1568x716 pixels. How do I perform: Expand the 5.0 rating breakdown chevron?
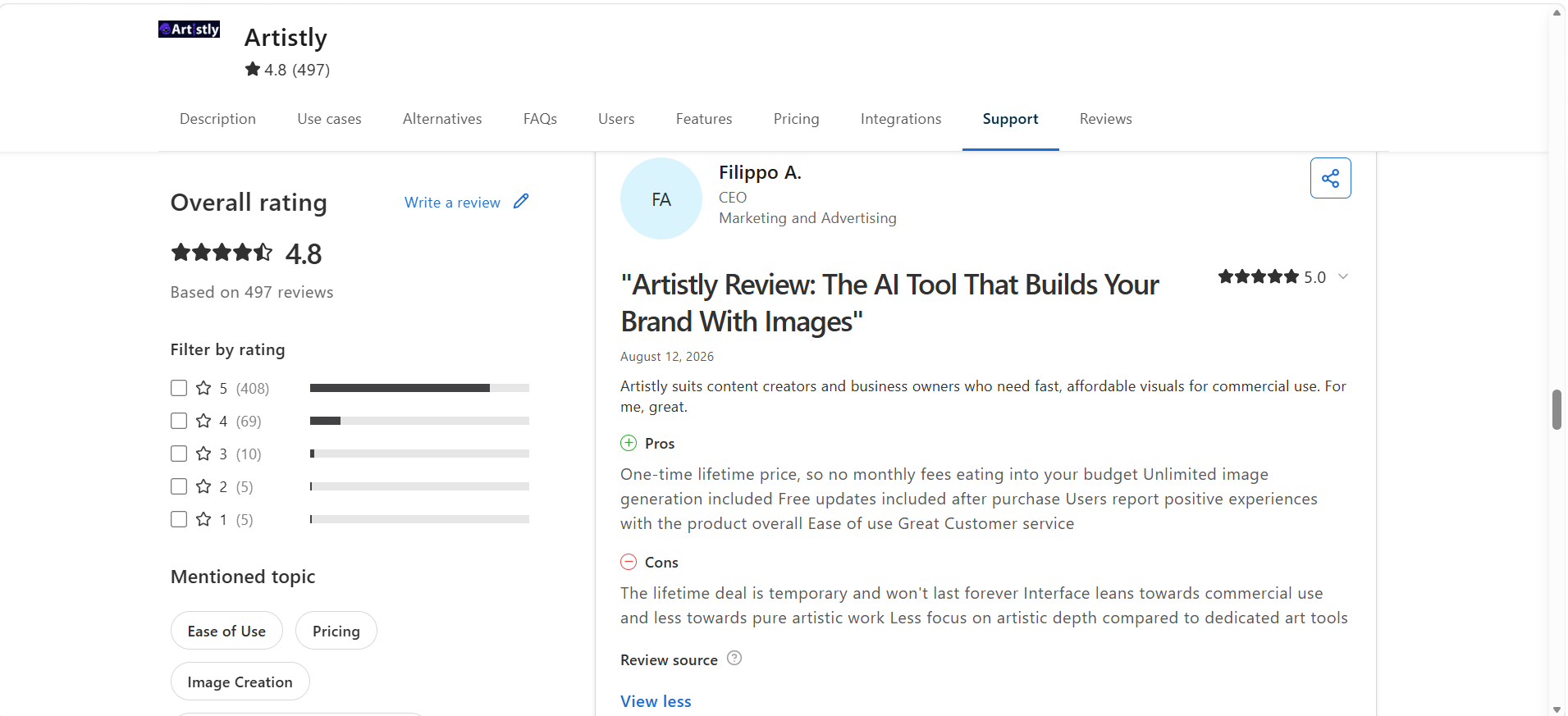tap(1343, 276)
